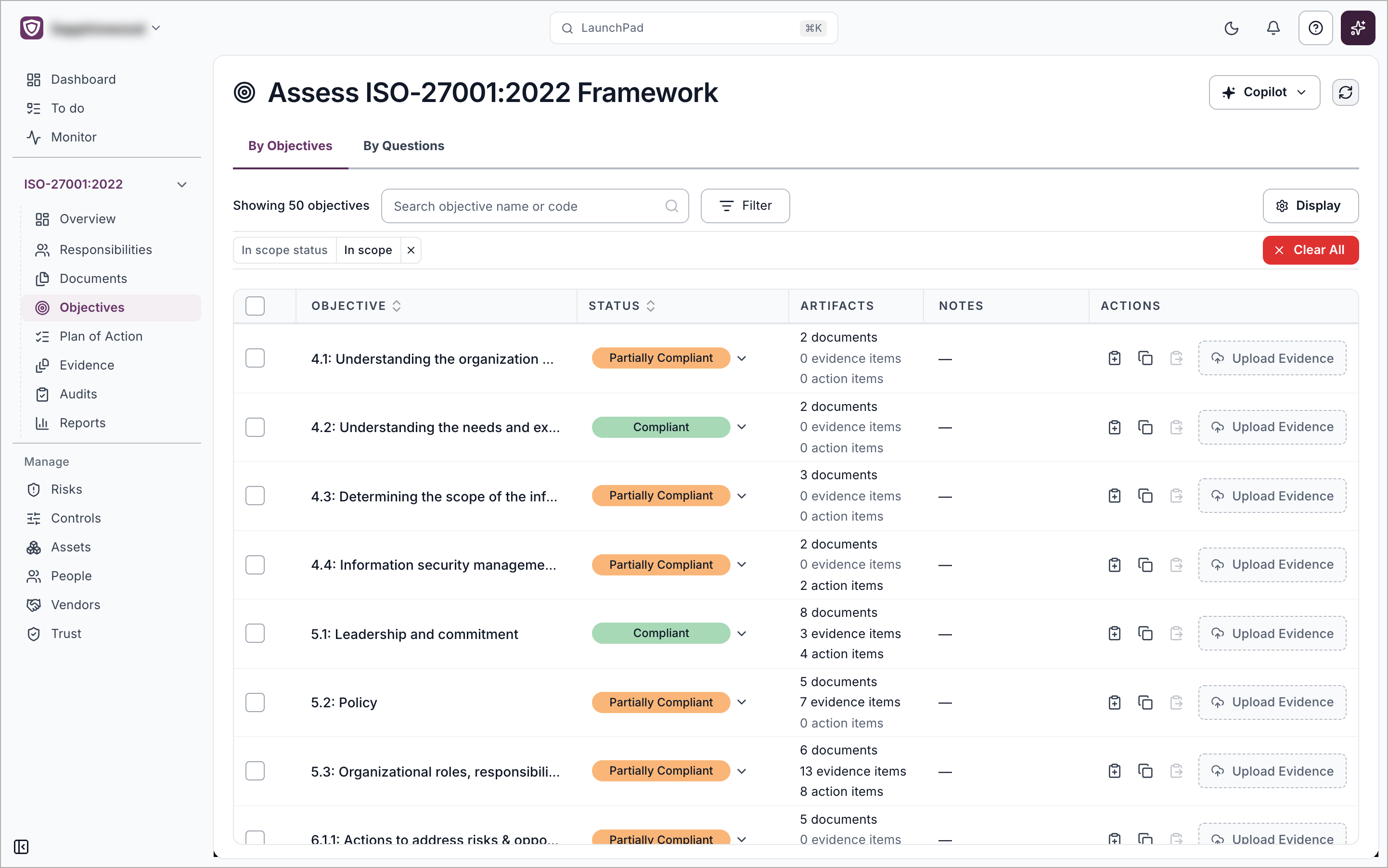
Task: Toggle dark mode moon icon
Action: 1231,28
